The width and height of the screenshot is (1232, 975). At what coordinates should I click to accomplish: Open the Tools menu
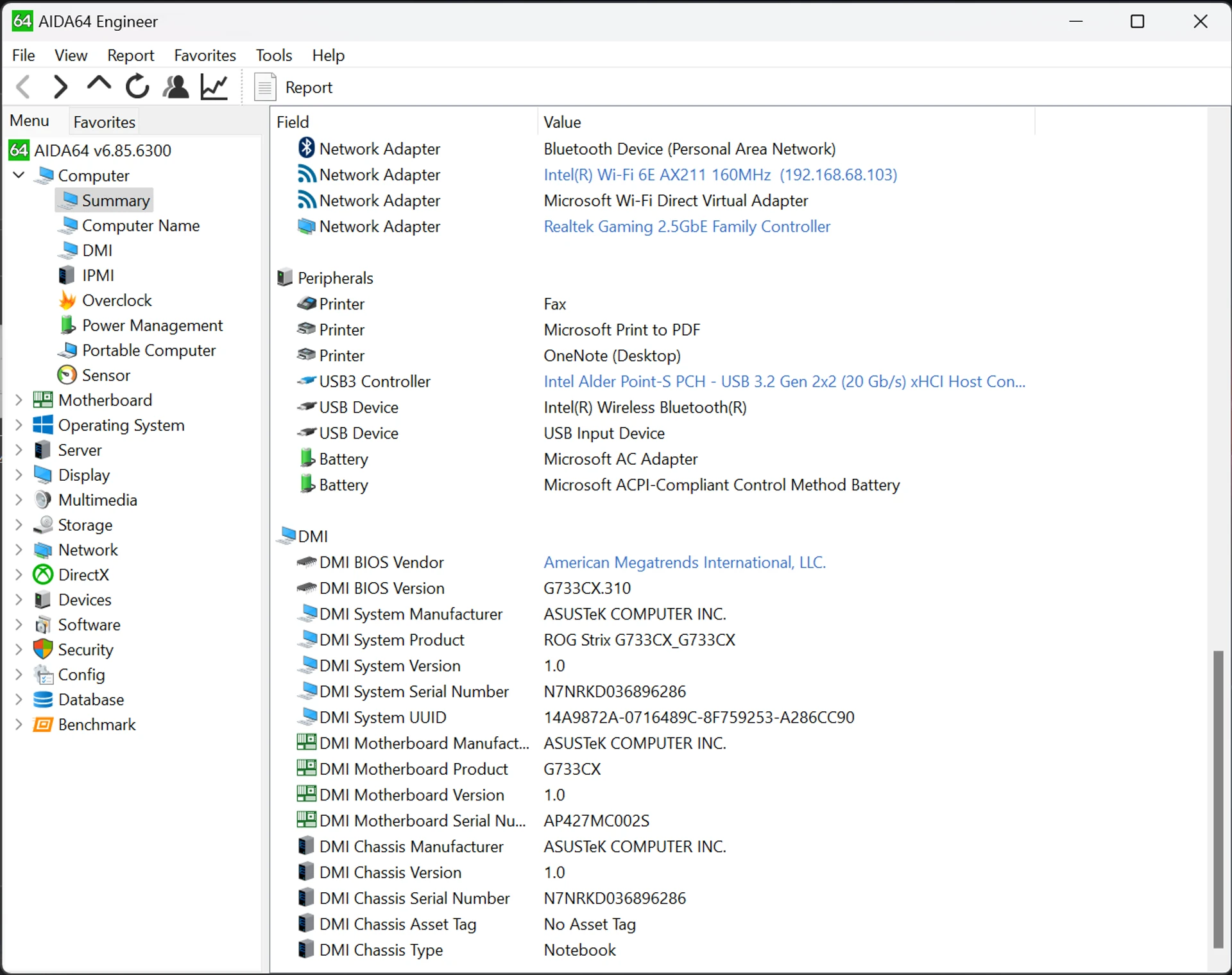point(274,55)
